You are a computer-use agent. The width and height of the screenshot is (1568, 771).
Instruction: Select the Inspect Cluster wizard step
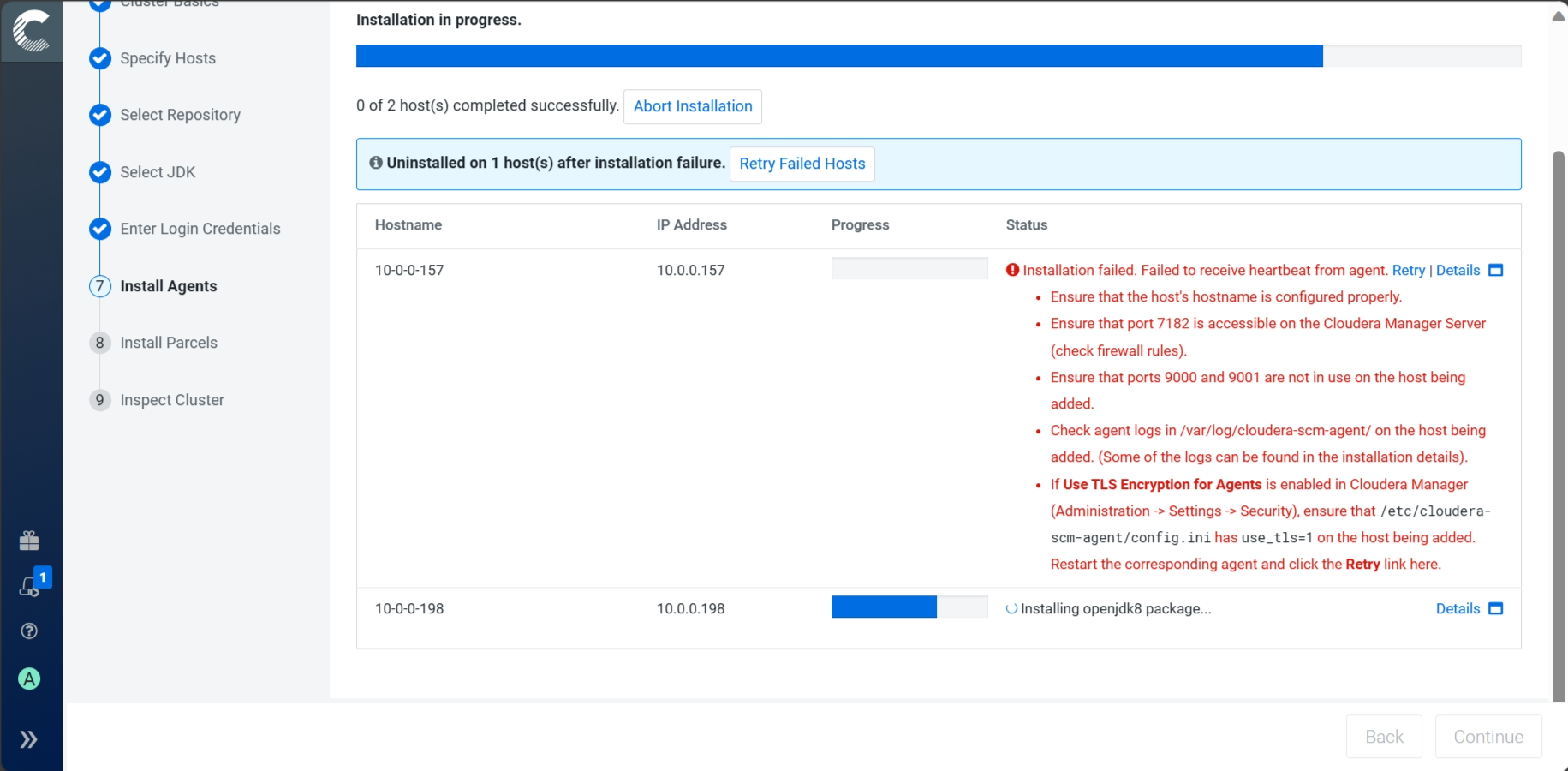point(172,400)
